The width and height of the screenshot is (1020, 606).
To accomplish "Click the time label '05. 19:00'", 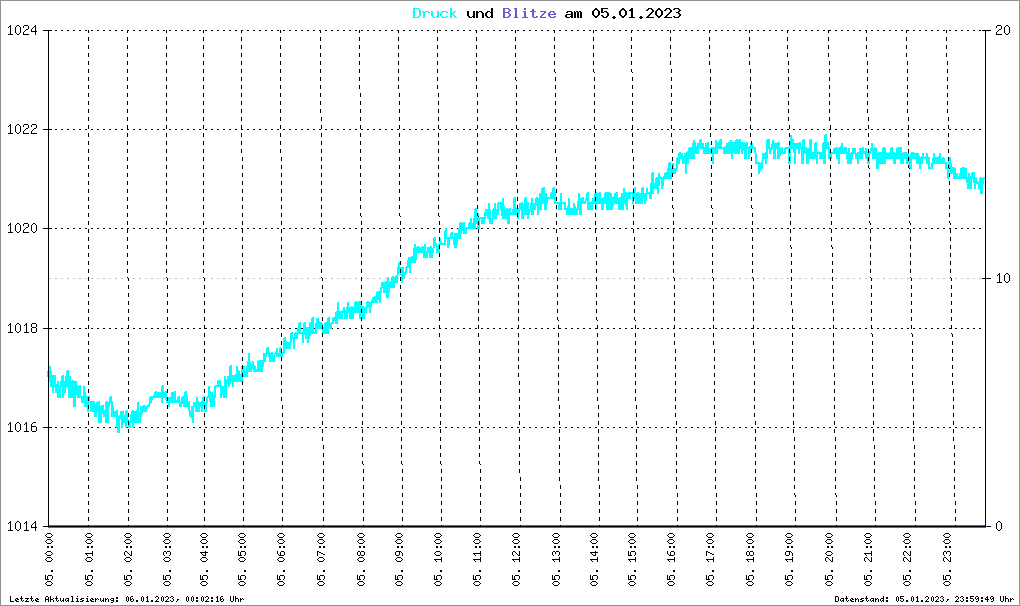I will (x=790, y=560).
